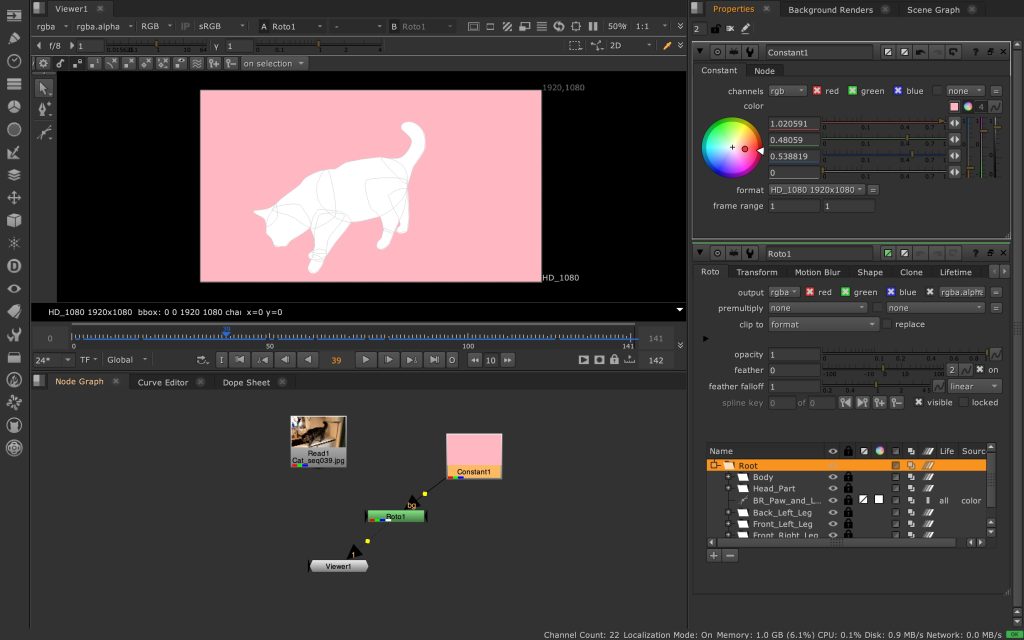
Task: Click the viewer refresh icon
Action: click(x=559, y=26)
